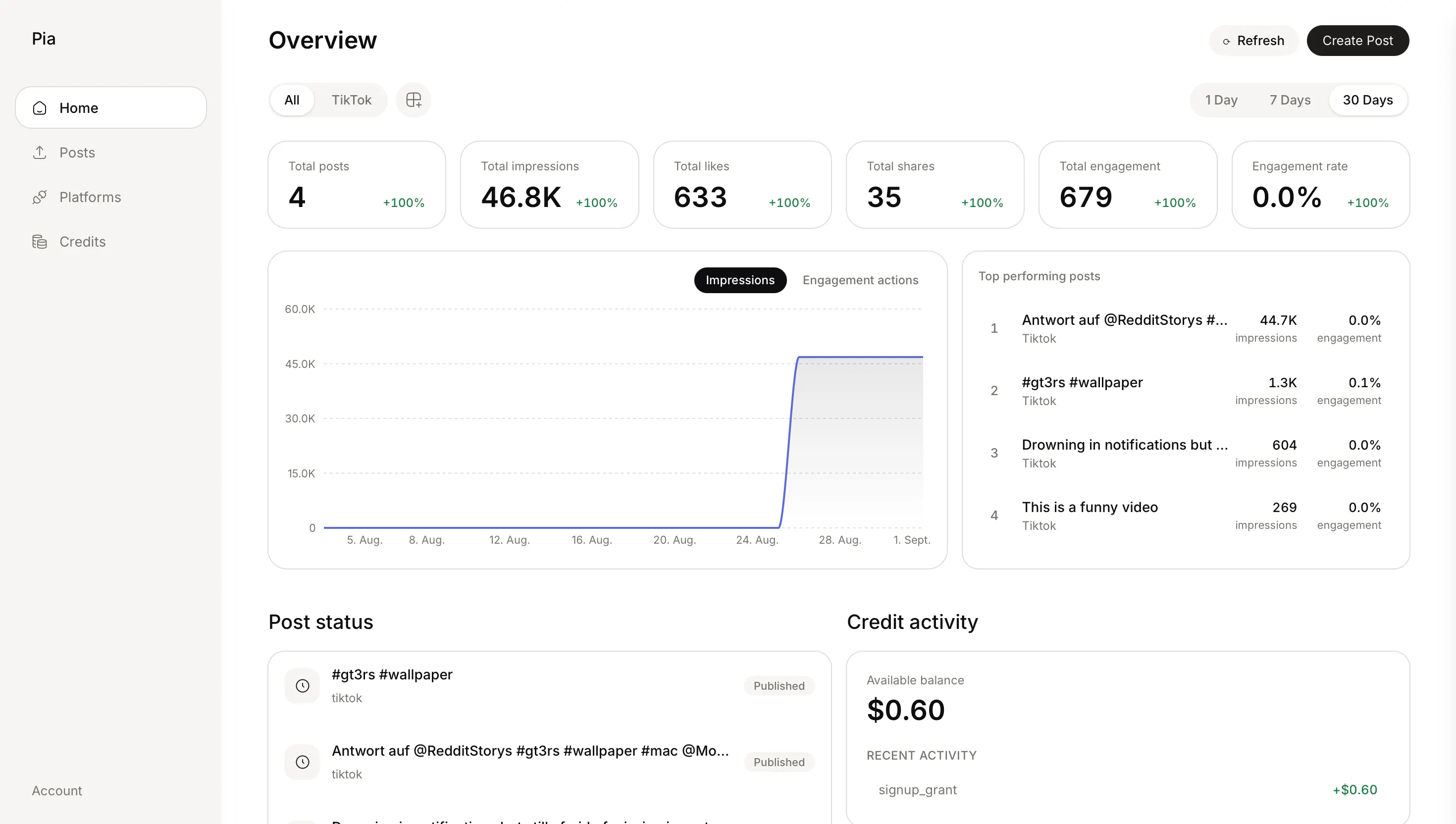Click the Pia logo text
1456x824 pixels.
pos(44,39)
